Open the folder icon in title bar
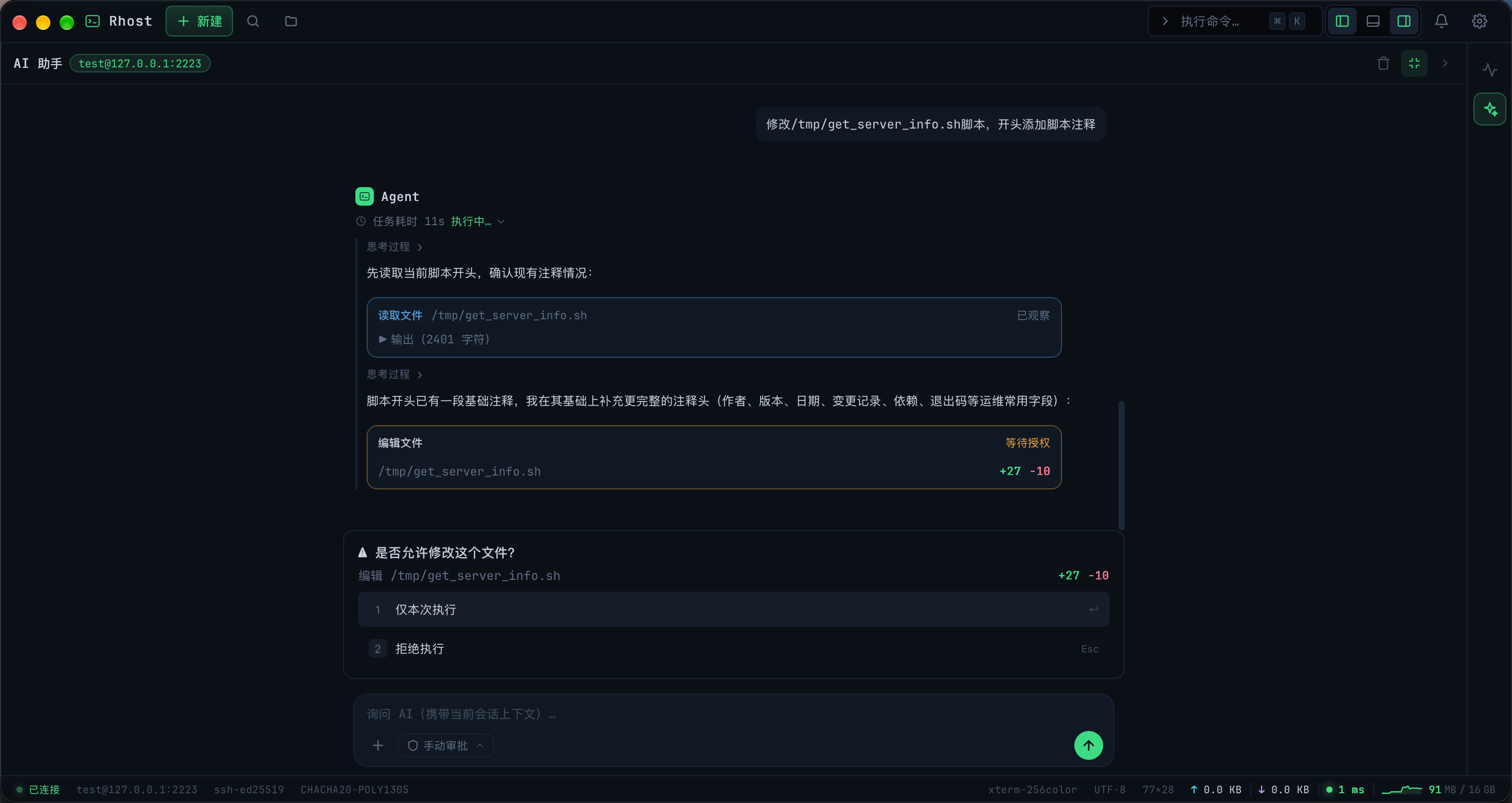Viewport: 1512px width, 803px height. pos(291,21)
